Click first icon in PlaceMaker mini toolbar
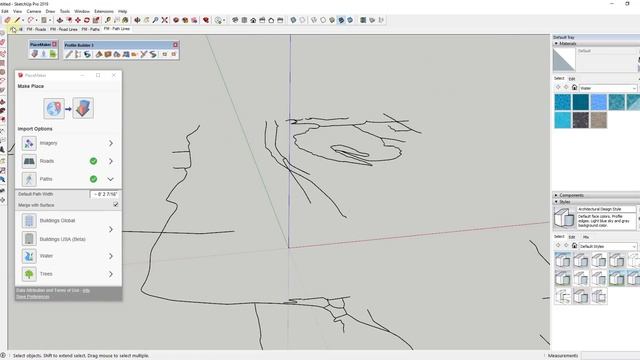This screenshot has width=640, height=360. tap(35, 54)
